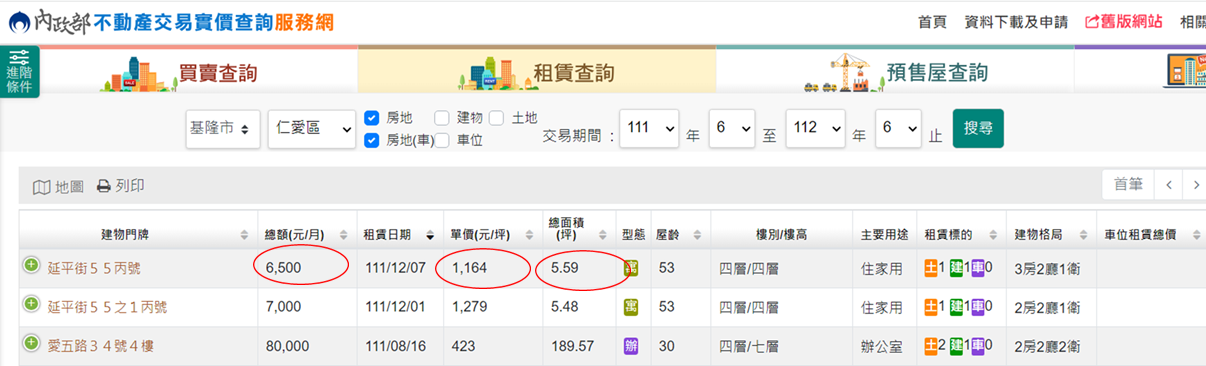The height and width of the screenshot is (366, 1206).
Task: Open the 延平街55之1丙號 address link
Action: pyautogui.click(x=107, y=307)
